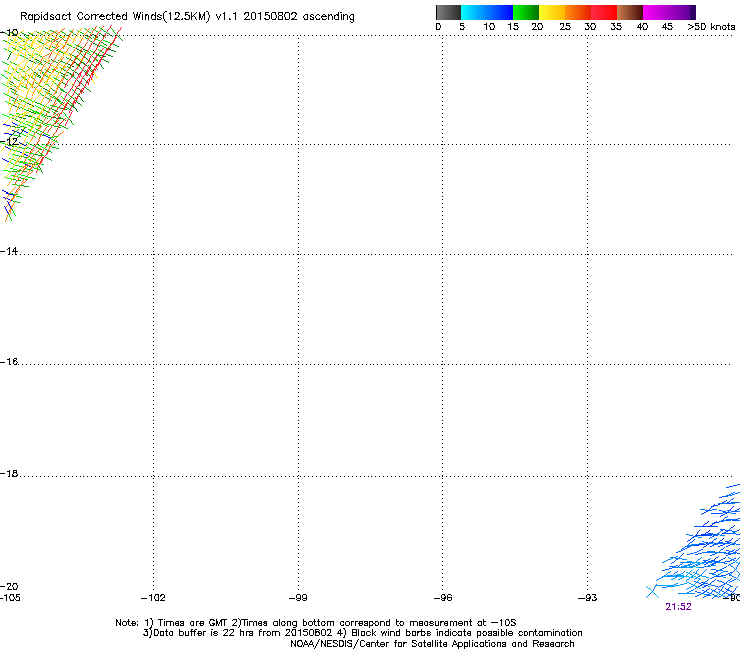Click the latitude label -18
This screenshot has height=650, width=740.
(9, 473)
